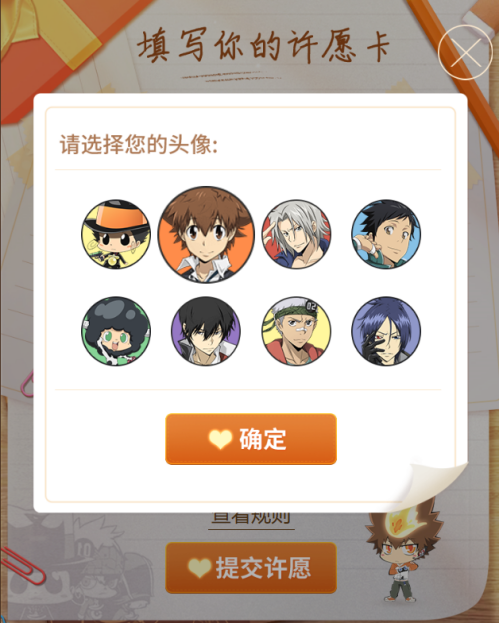Pick the black-haired avatar on purple background

[206, 331]
